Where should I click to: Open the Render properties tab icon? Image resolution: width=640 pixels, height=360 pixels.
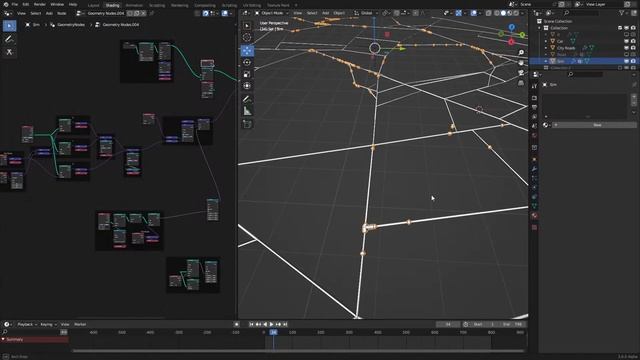(x=534, y=98)
